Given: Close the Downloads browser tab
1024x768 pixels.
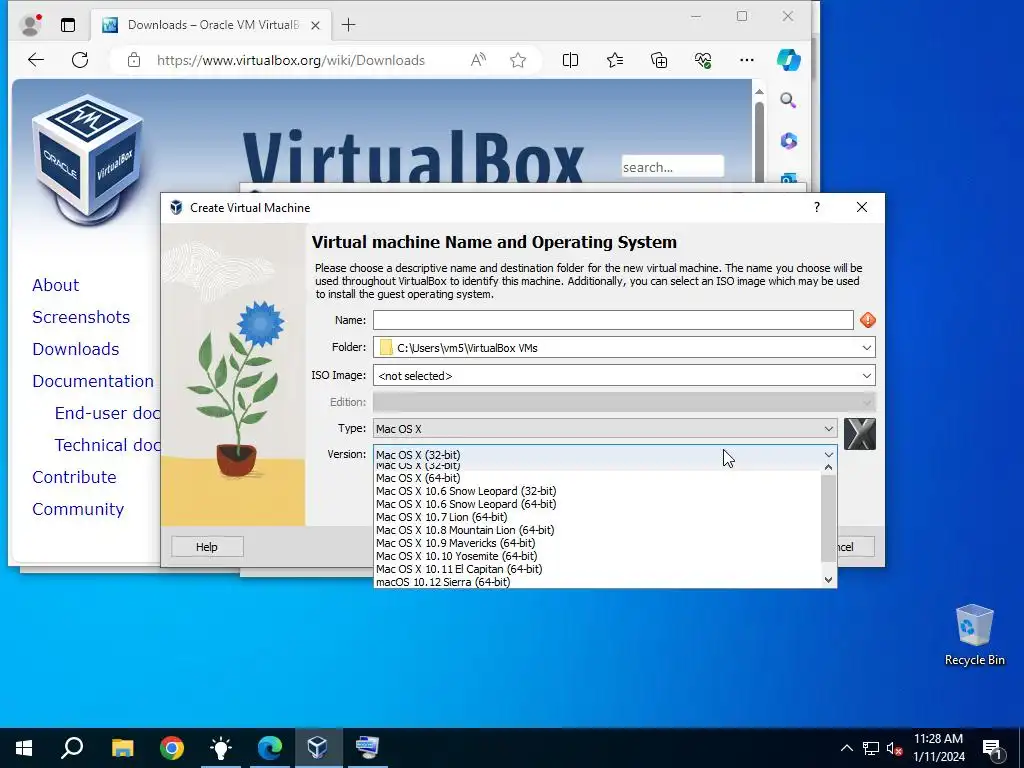Looking at the screenshot, I should pos(315,25).
